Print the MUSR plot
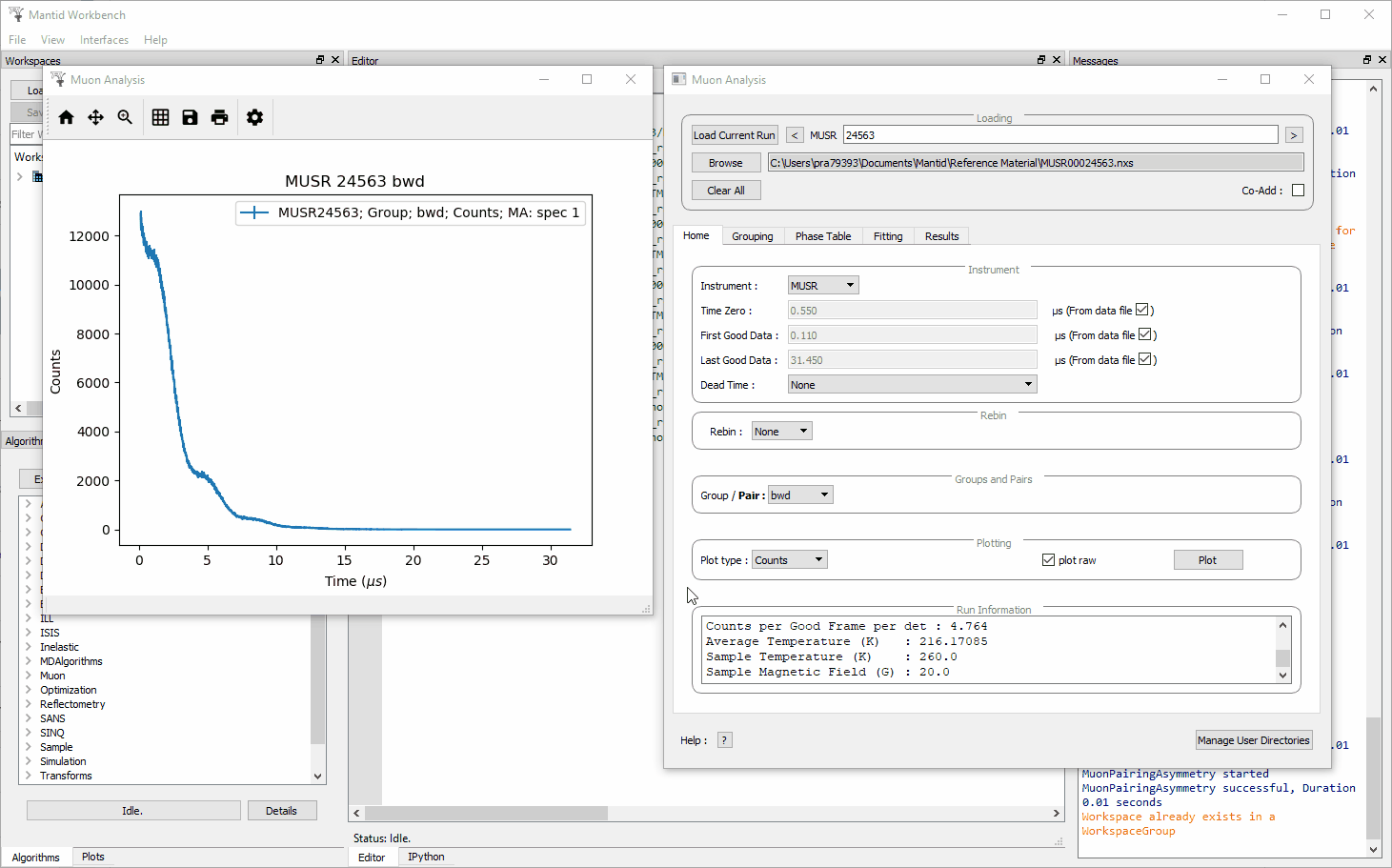Viewport: 1392px width, 868px height. click(219, 117)
